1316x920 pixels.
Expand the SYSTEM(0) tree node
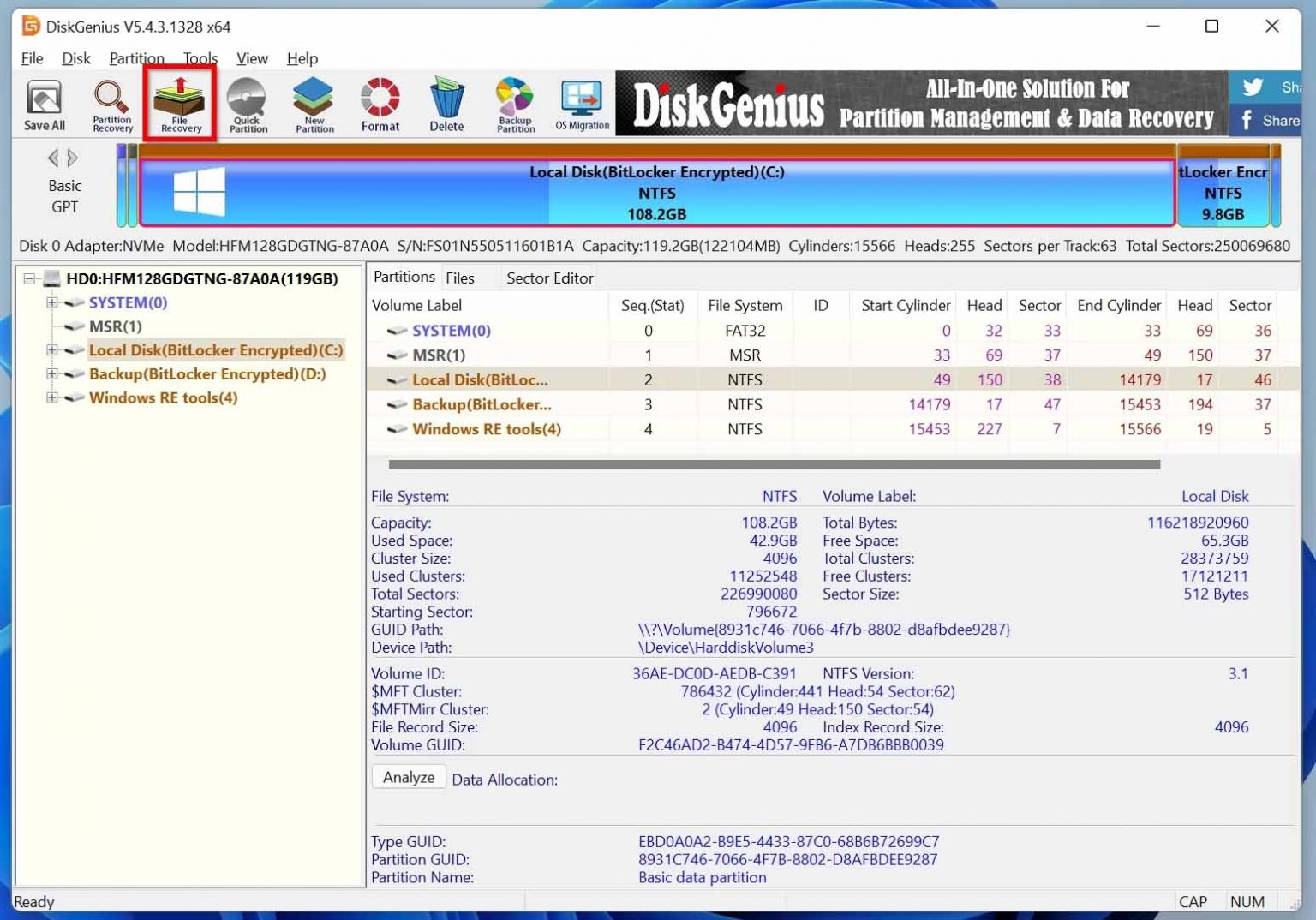(51, 302)
